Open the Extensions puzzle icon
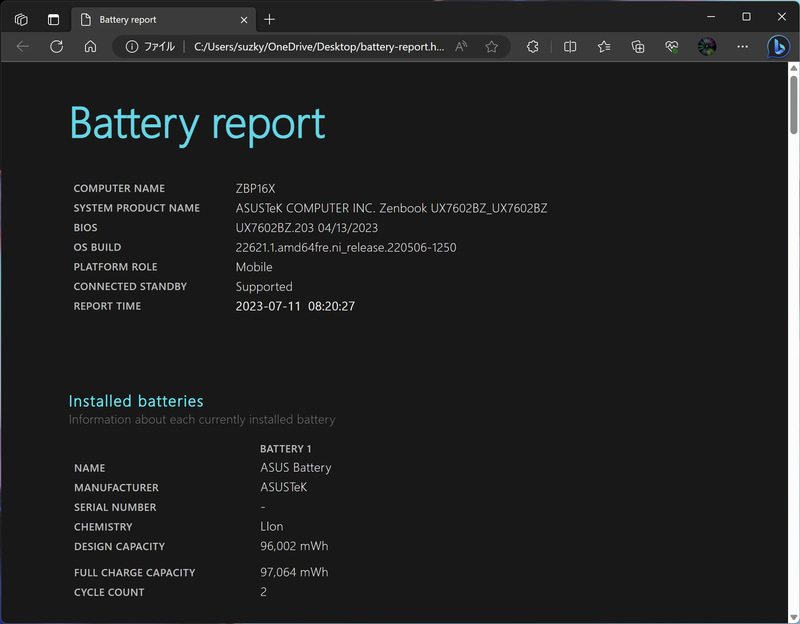The image size is (800, 624). pos(533,46)
